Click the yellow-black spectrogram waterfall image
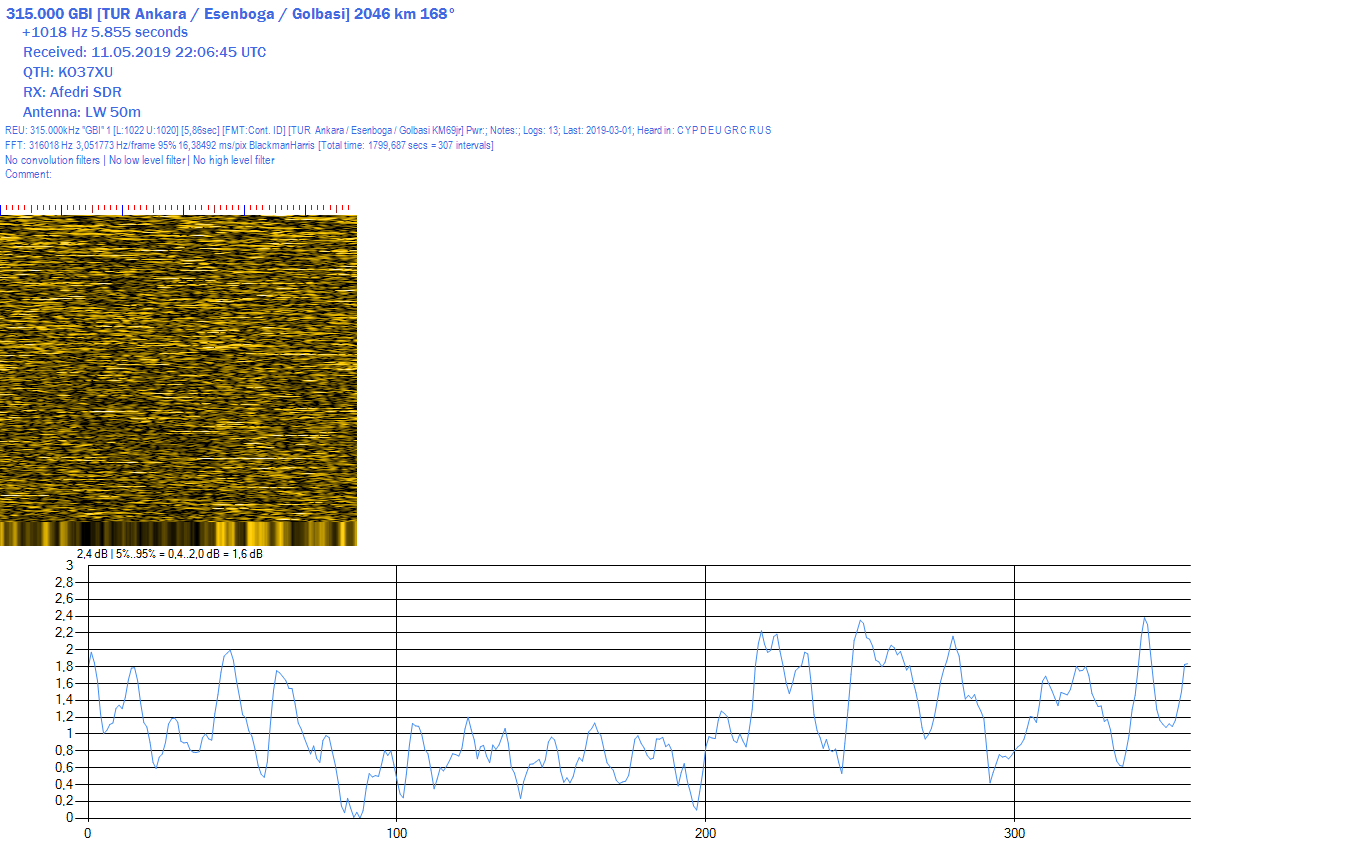Image resolution: width=1366 pixels, height=850 pixels. click(178, 368)
